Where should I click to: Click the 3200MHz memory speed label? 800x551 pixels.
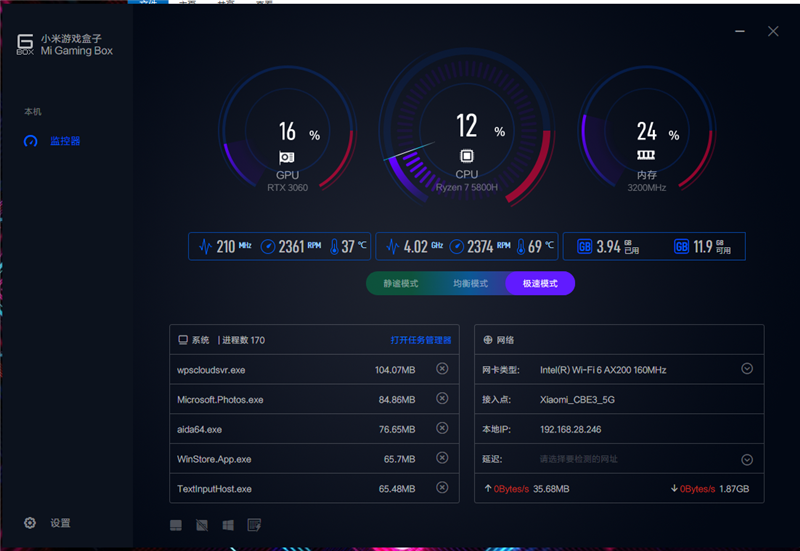pyautogui.click(x=646, y=188)
